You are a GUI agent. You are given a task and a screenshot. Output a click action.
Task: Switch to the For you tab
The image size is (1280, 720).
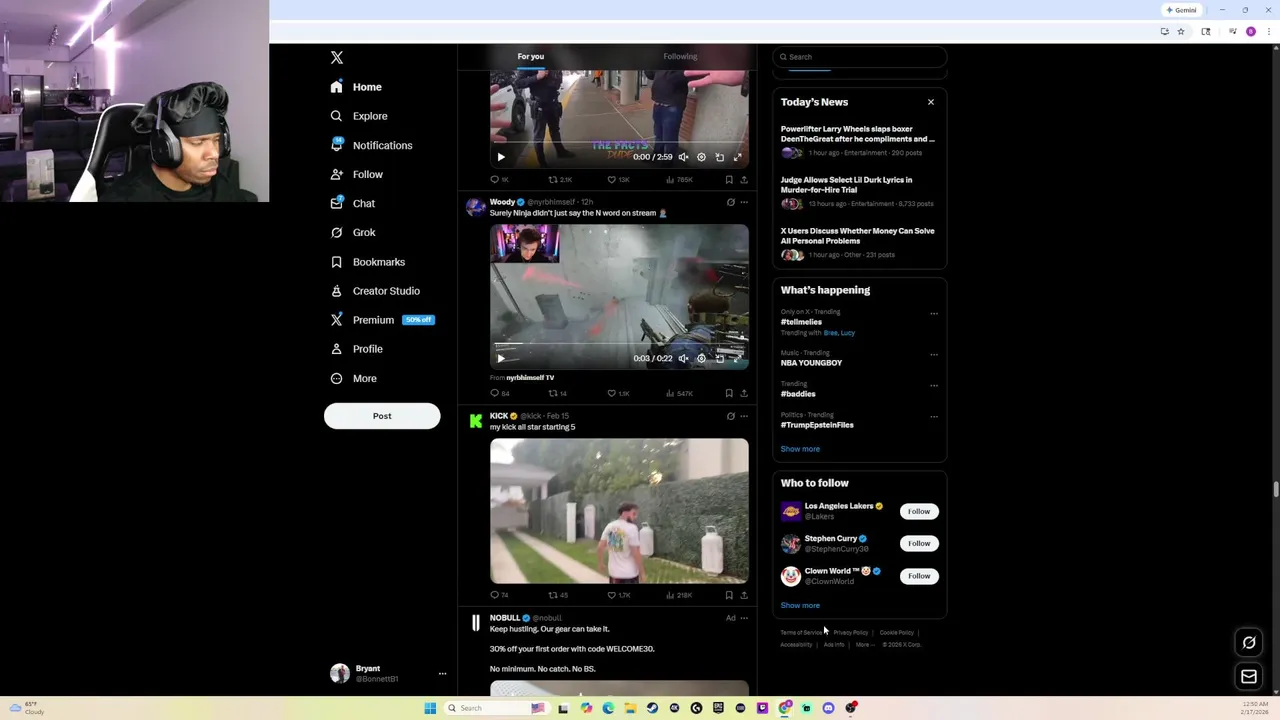point(531,57)
